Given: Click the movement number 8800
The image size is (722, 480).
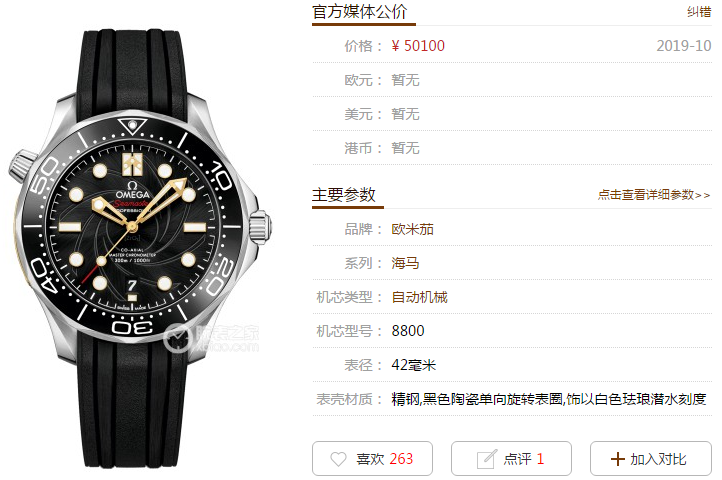Looking at the screenshot, I should point(408,331).
